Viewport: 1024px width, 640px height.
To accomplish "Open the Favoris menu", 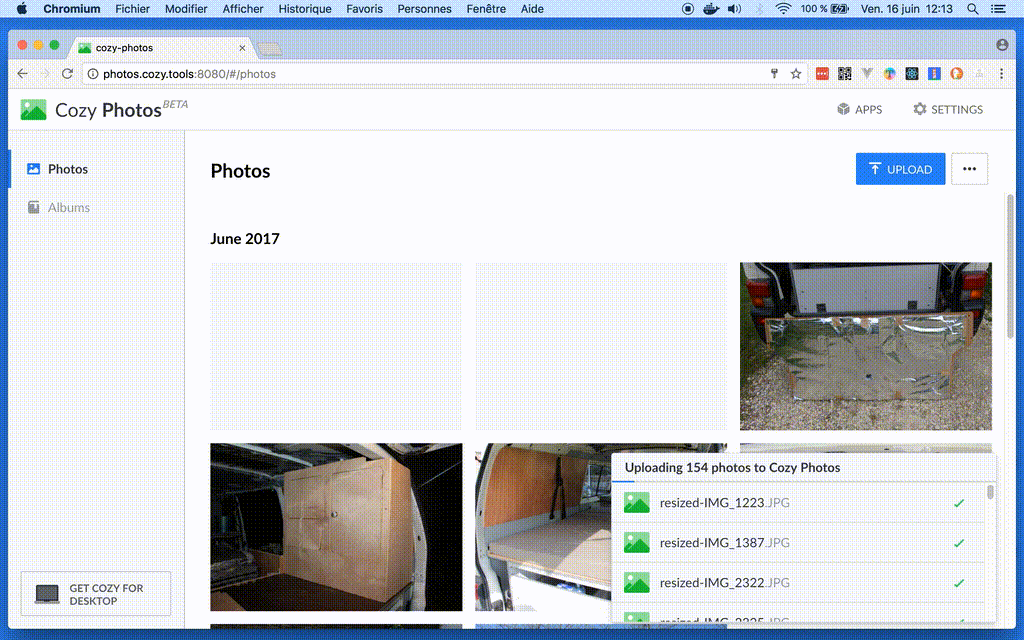I will pos(364,8).
